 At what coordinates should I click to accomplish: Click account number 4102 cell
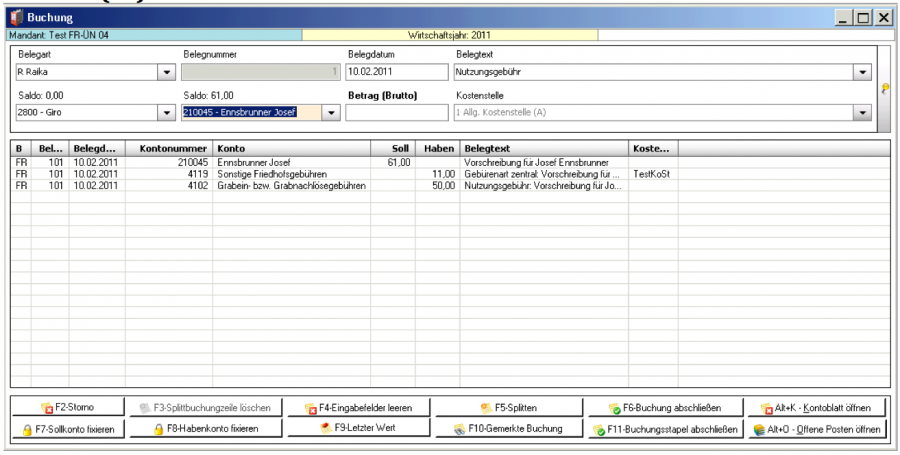(x=198, y=185)
